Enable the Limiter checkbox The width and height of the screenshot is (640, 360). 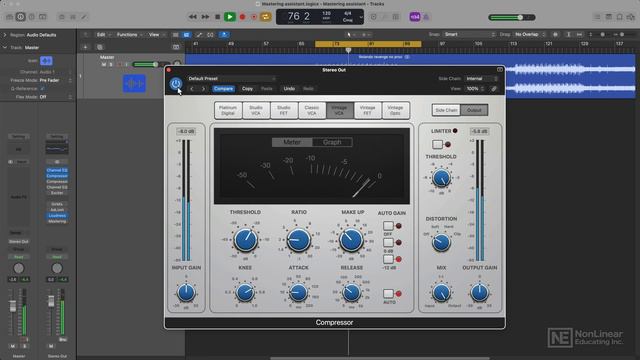pyautogui.click(x=437, y=144)
